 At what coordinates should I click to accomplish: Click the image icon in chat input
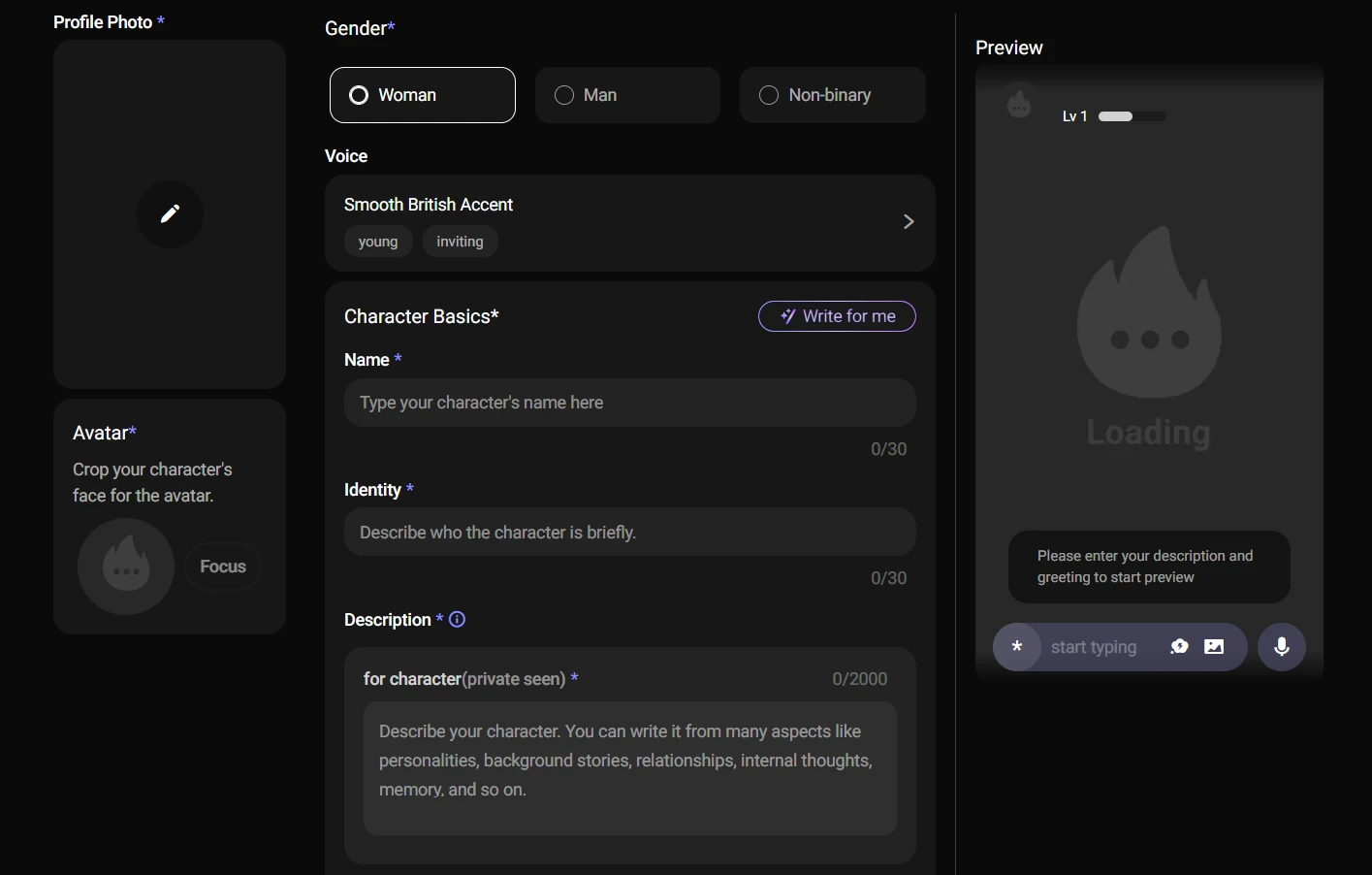pyautogui.click(x=1214, y=647)
